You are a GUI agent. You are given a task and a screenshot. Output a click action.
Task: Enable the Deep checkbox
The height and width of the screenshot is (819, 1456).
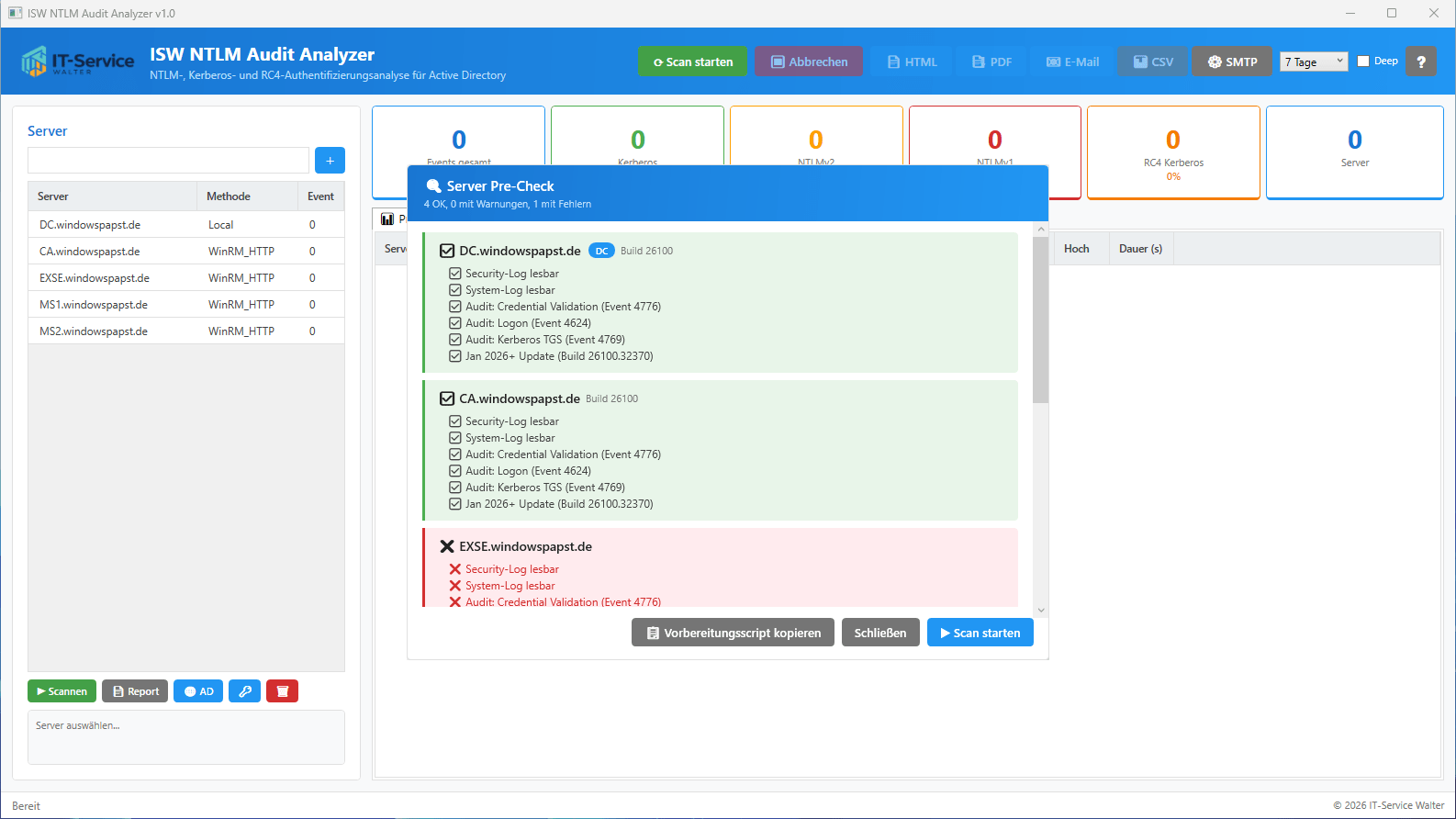pyautogui.click(x=1363, y=62)
